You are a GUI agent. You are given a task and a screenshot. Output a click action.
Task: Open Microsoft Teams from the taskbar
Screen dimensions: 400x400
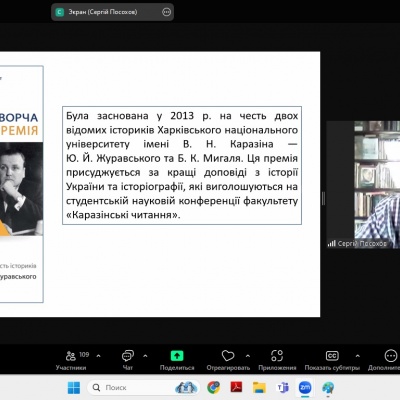(283, 388)
